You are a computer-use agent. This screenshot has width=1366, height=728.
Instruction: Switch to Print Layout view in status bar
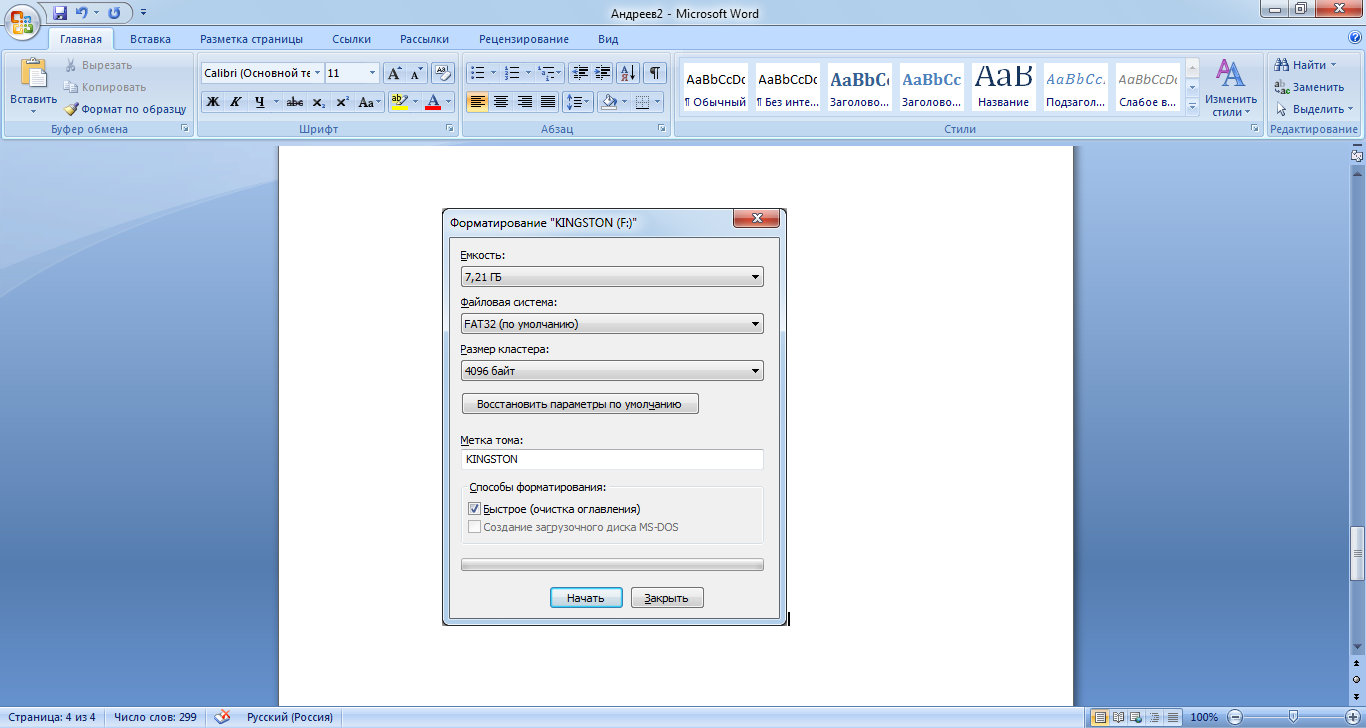click(1100, 717)
